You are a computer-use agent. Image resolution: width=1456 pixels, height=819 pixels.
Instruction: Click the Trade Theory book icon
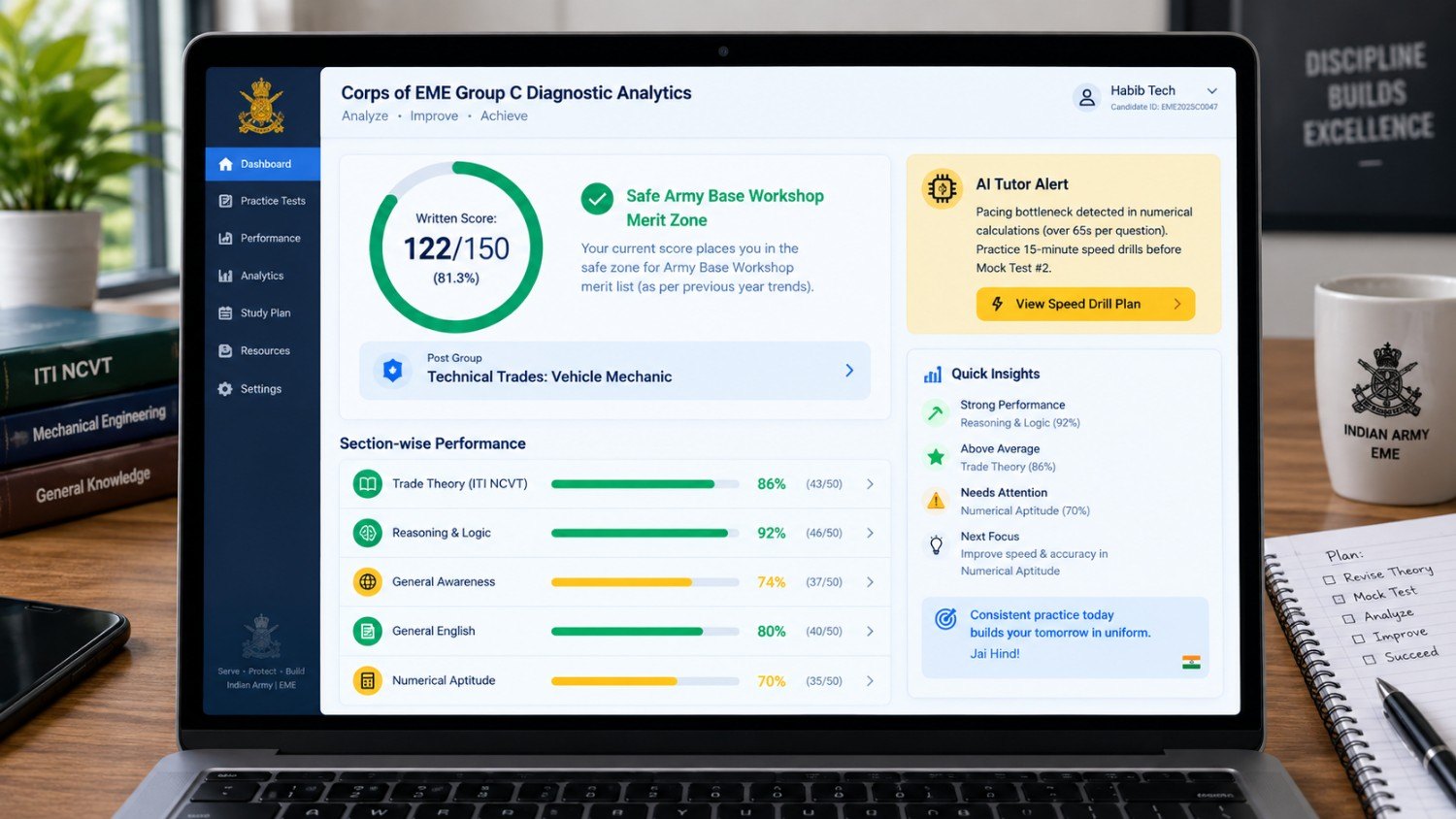(367, 483)
